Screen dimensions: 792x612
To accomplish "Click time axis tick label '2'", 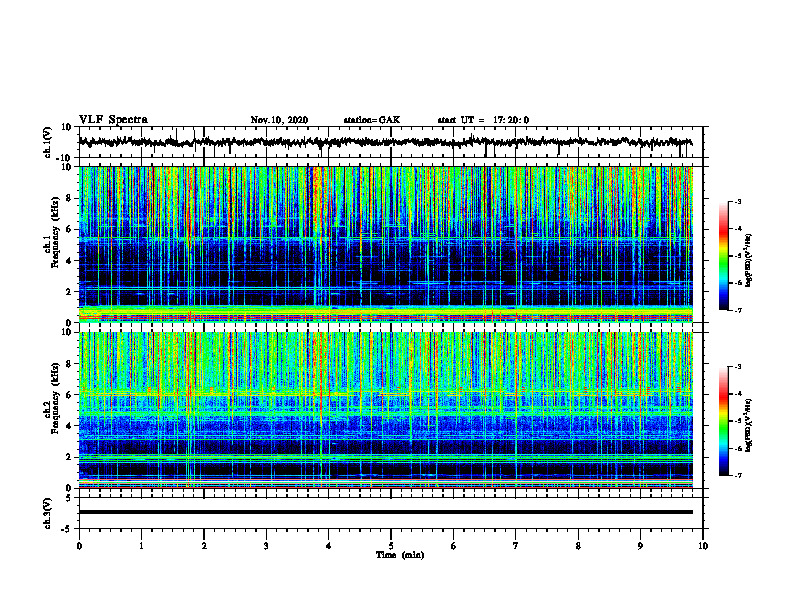I will [x=204, y=546].
